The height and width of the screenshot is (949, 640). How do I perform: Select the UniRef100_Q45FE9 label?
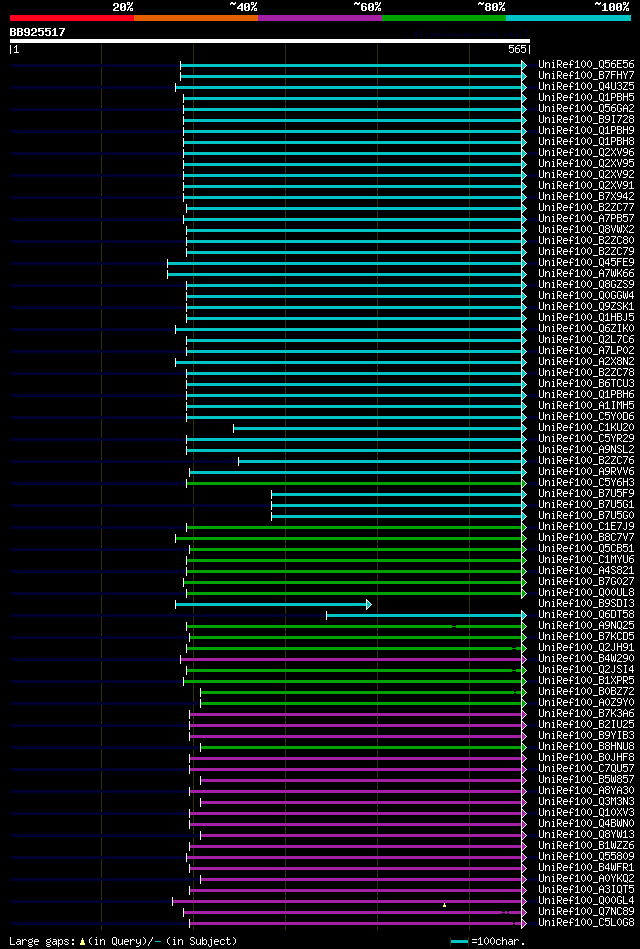pyautogui.click(x=587, y=263)
